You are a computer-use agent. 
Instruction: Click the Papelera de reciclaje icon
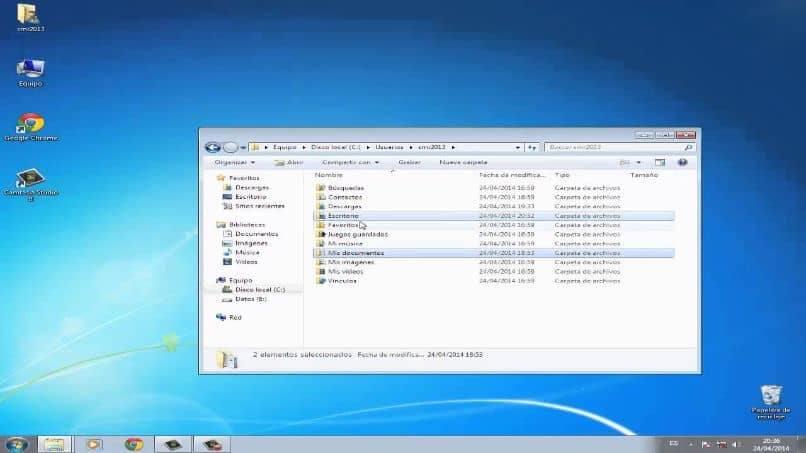pyautogui.click(x=771, y=402)
